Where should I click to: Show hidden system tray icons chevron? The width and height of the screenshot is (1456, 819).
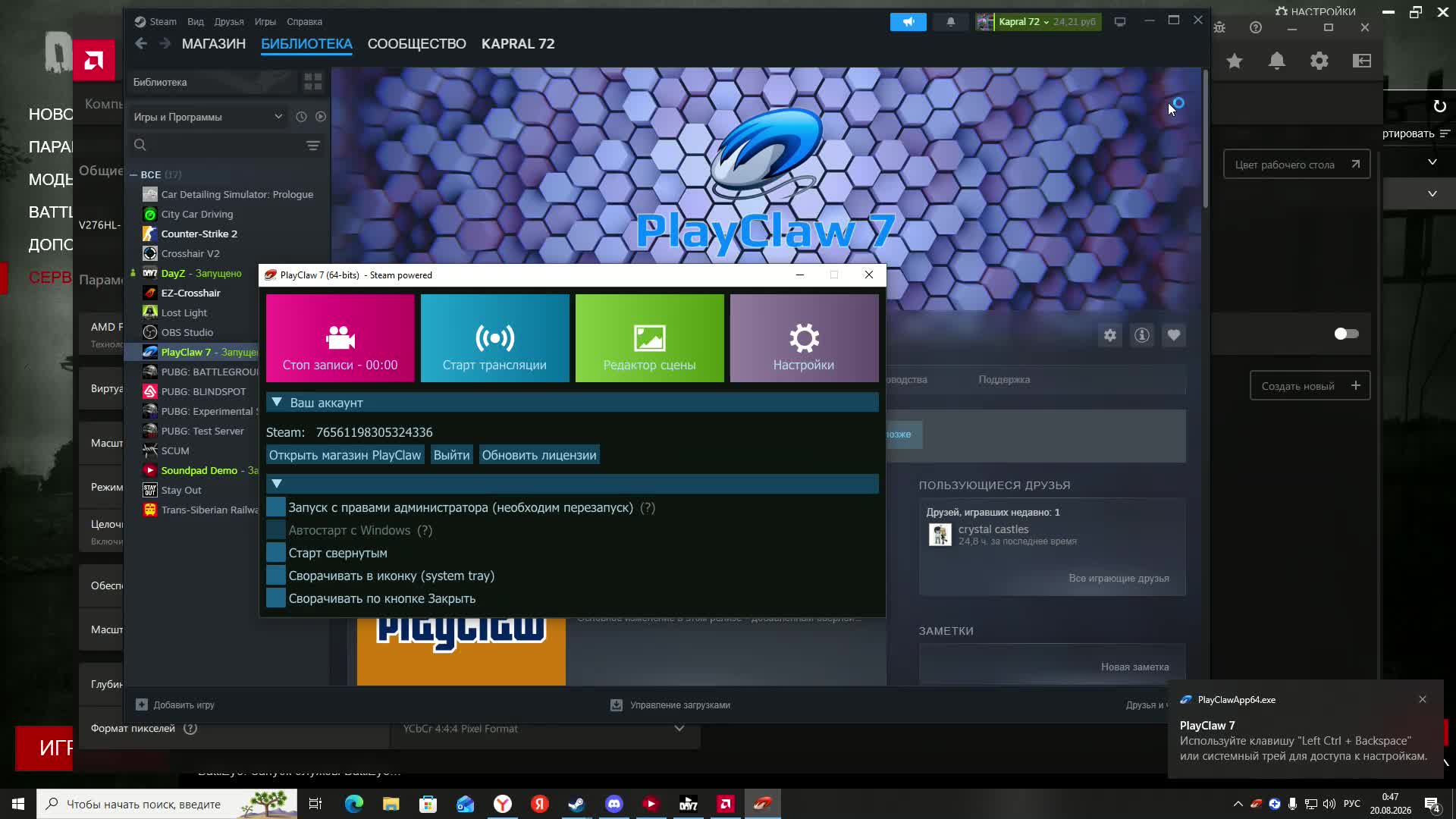(1238, 804)
